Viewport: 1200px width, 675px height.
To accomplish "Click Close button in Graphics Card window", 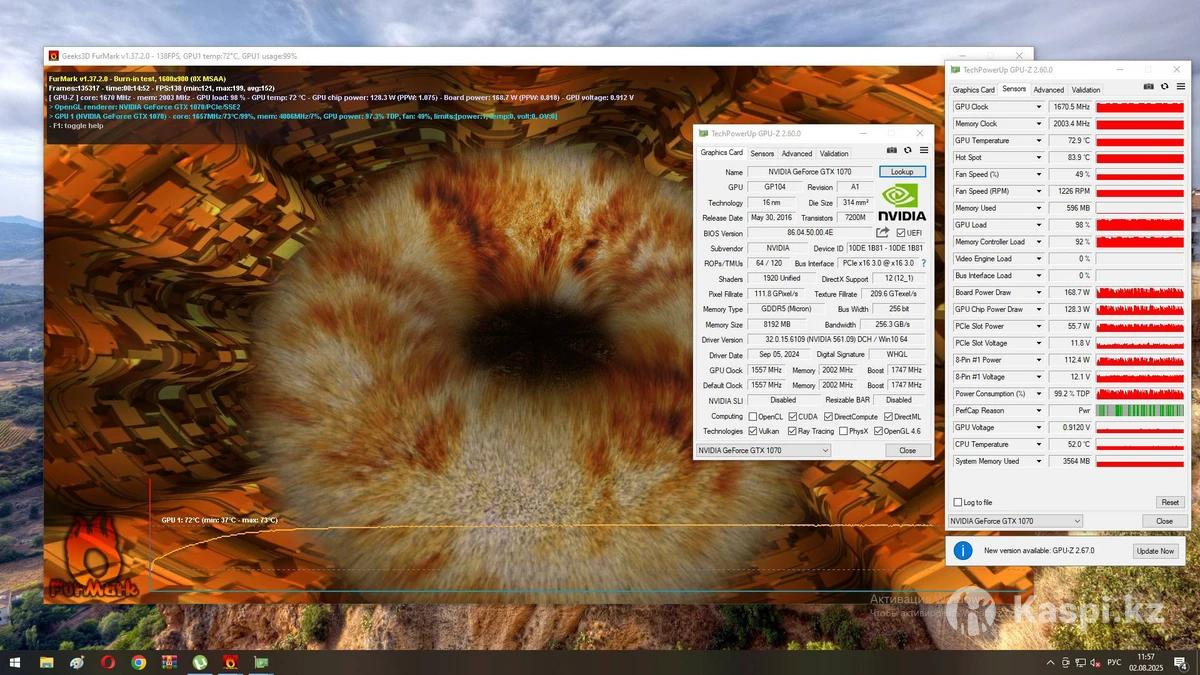I will [x=907, y=450].
